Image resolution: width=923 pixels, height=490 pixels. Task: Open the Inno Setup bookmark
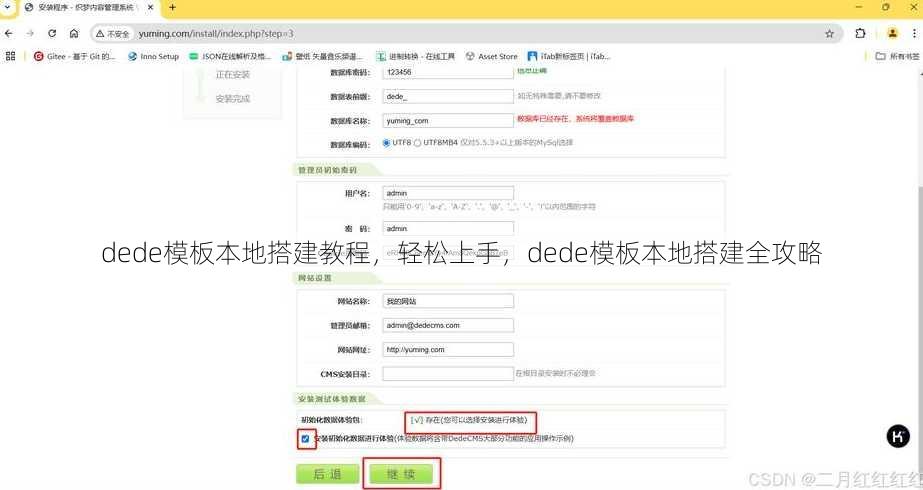click(x=153, y=57)
